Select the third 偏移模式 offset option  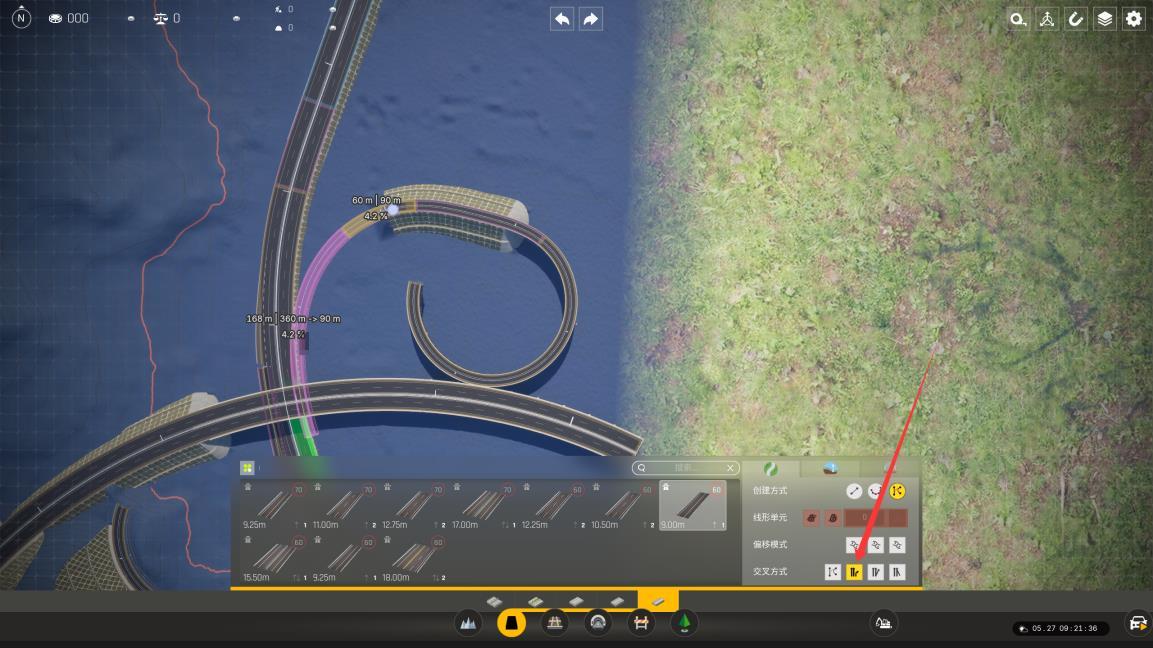point(897,545)
